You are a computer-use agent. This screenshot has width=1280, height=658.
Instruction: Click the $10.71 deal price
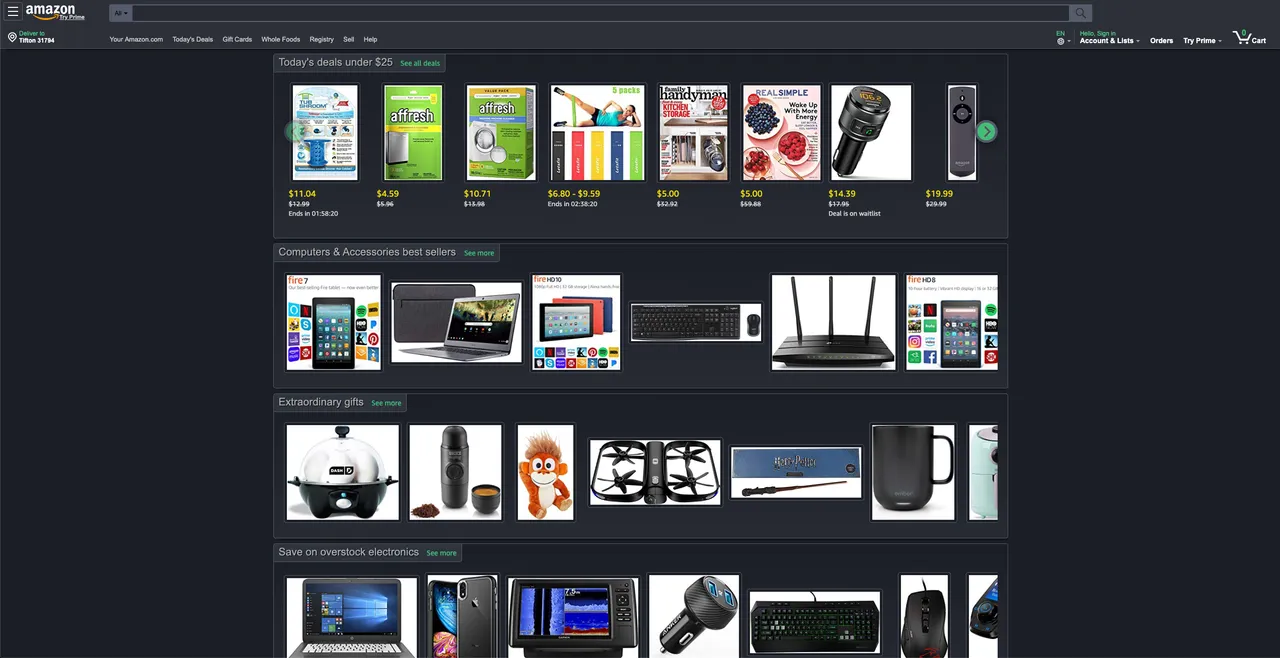pyautogui.click(x=478, y=194)
